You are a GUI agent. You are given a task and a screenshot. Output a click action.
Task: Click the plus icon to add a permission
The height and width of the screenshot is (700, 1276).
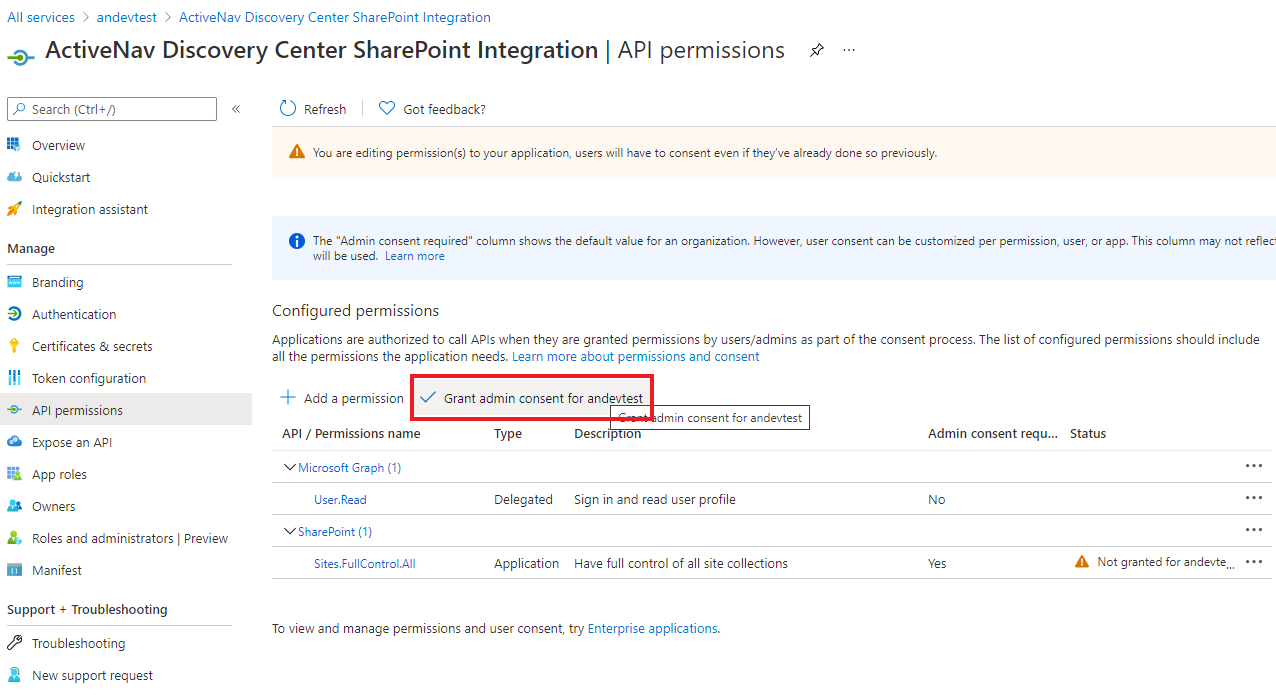[x=288, y=397]
